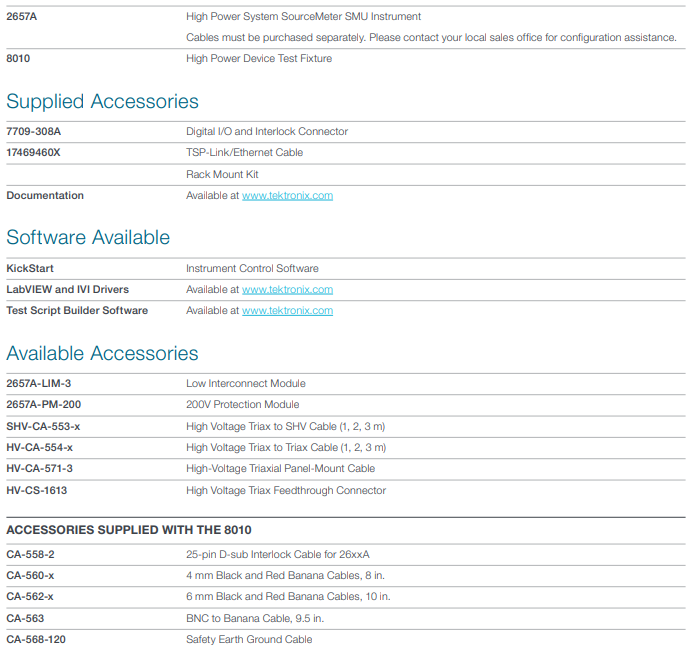The width and height of the screenshot is (692, 651).
Task: Click the Software Available heading
Action: [88, 237]
